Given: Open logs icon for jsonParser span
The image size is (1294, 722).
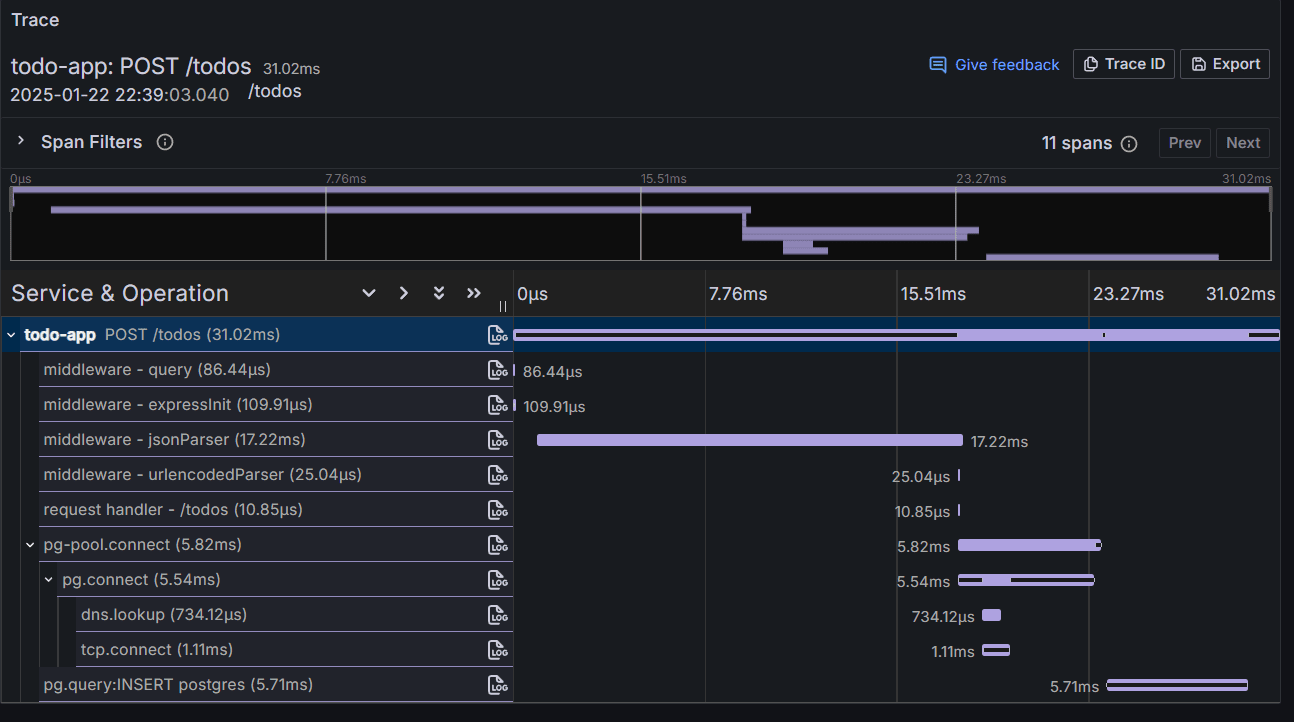Looking at the screenshot, I should 498,440.
